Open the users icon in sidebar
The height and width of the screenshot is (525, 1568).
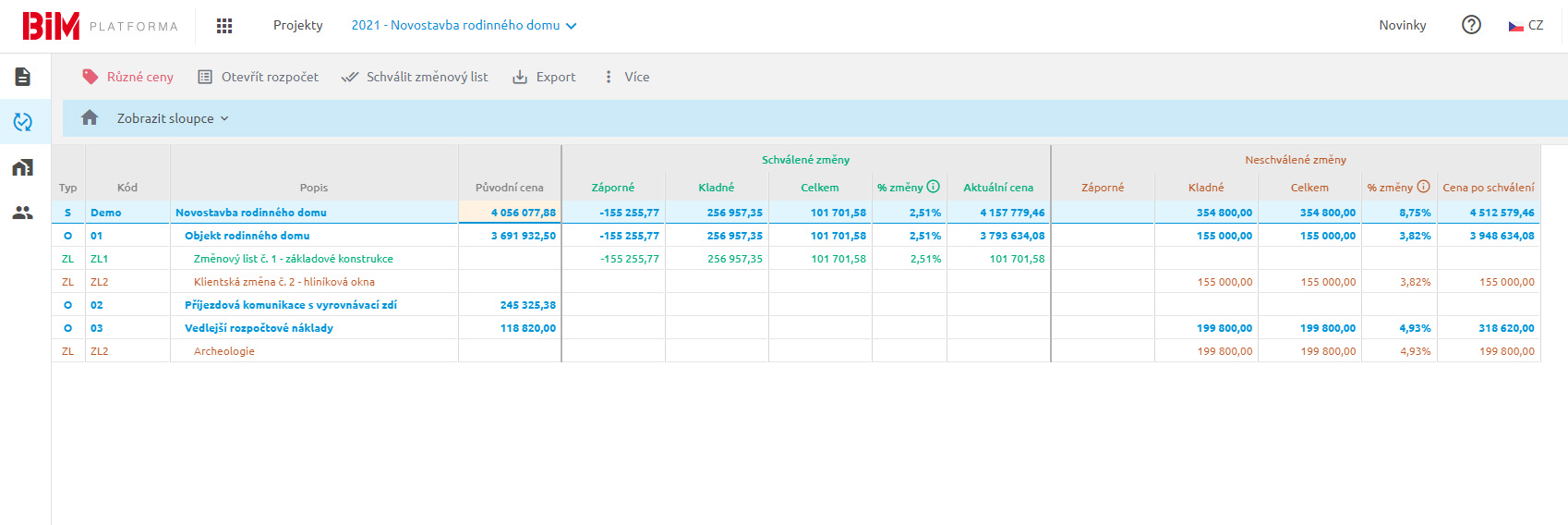click(x=23, y=213)
